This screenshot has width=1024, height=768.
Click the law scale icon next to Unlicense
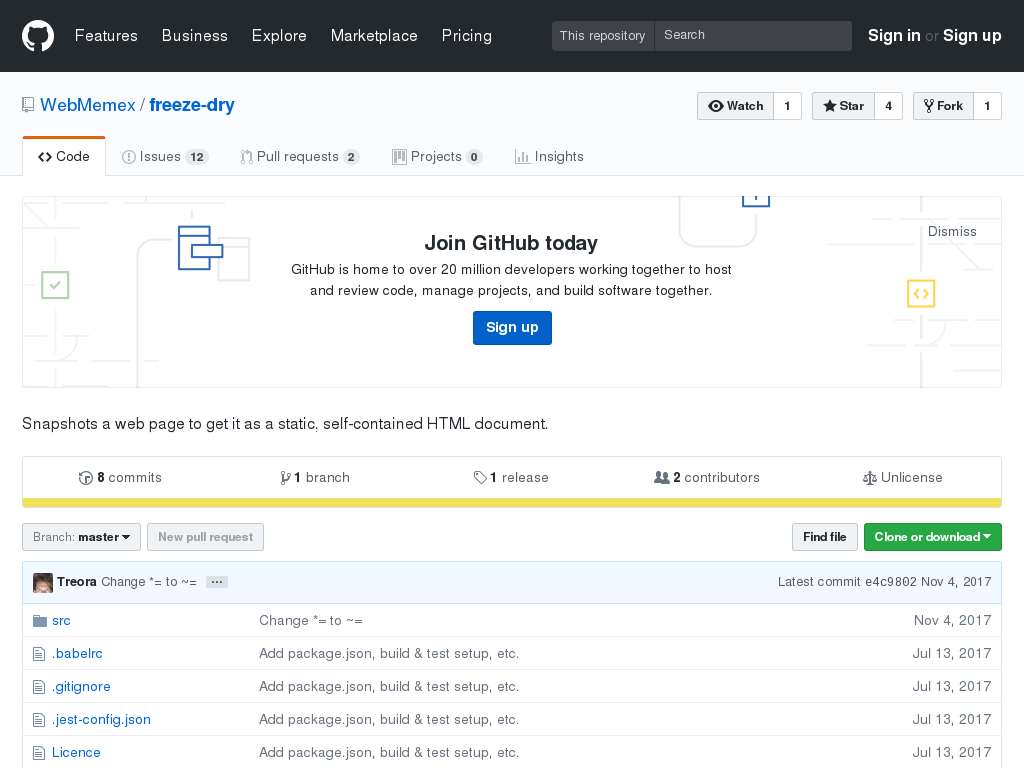(x=869, y=478)
